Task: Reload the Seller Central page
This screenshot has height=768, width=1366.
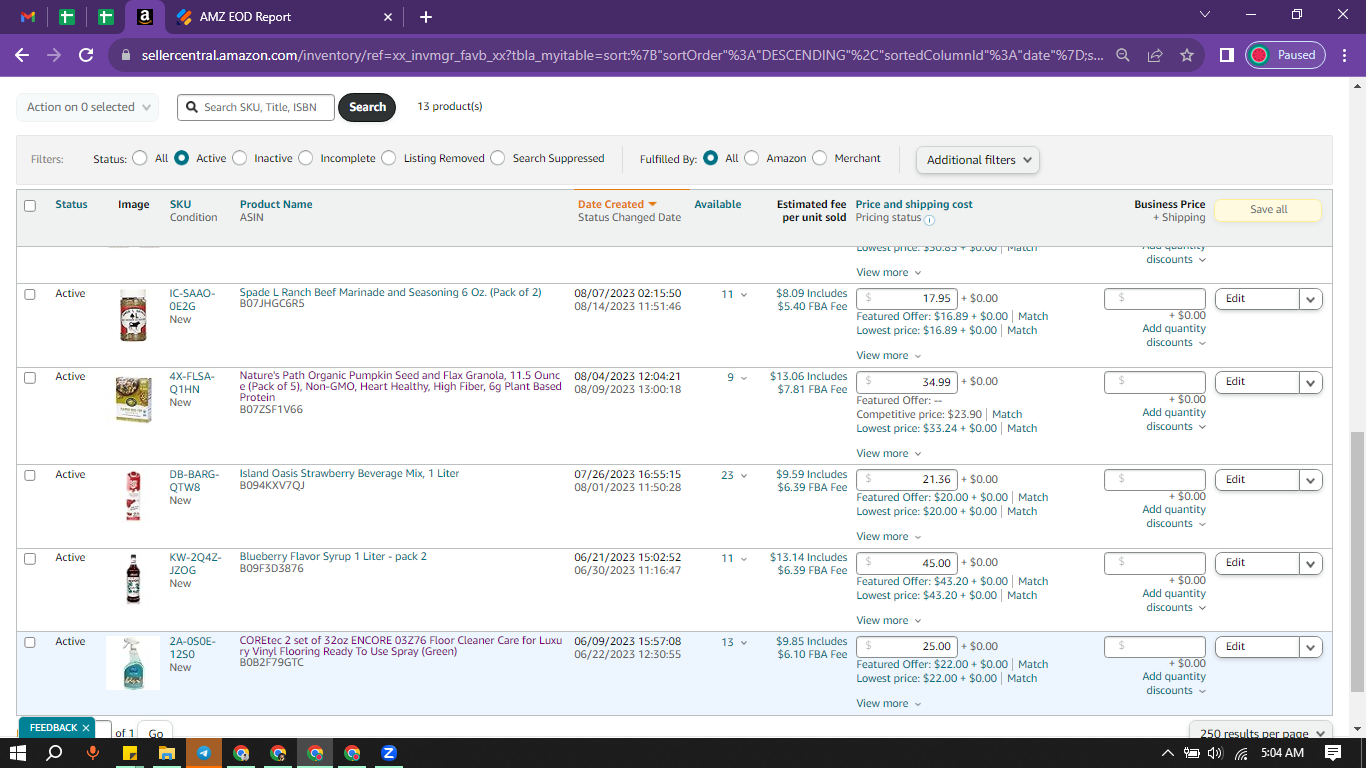Action: [86, 55]
